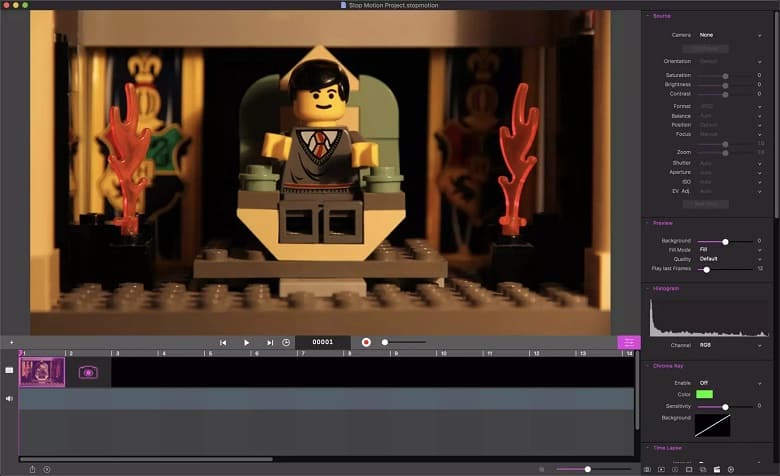Image resolution: width=780 pixels, height=476 pixels.
Task: Click the camera capture placeholder frame
Action: click(88, 372)
